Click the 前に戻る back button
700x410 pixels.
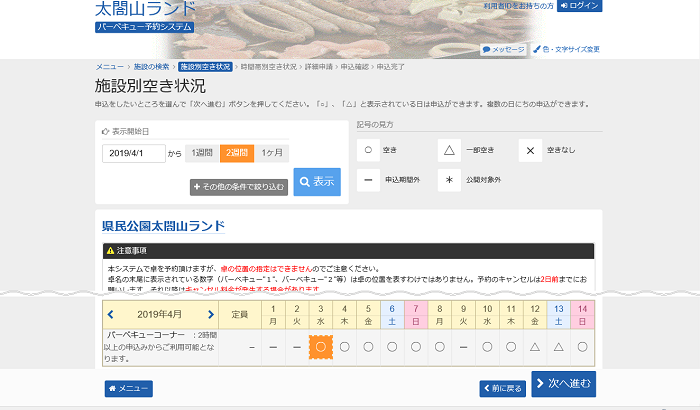[503, 389]
